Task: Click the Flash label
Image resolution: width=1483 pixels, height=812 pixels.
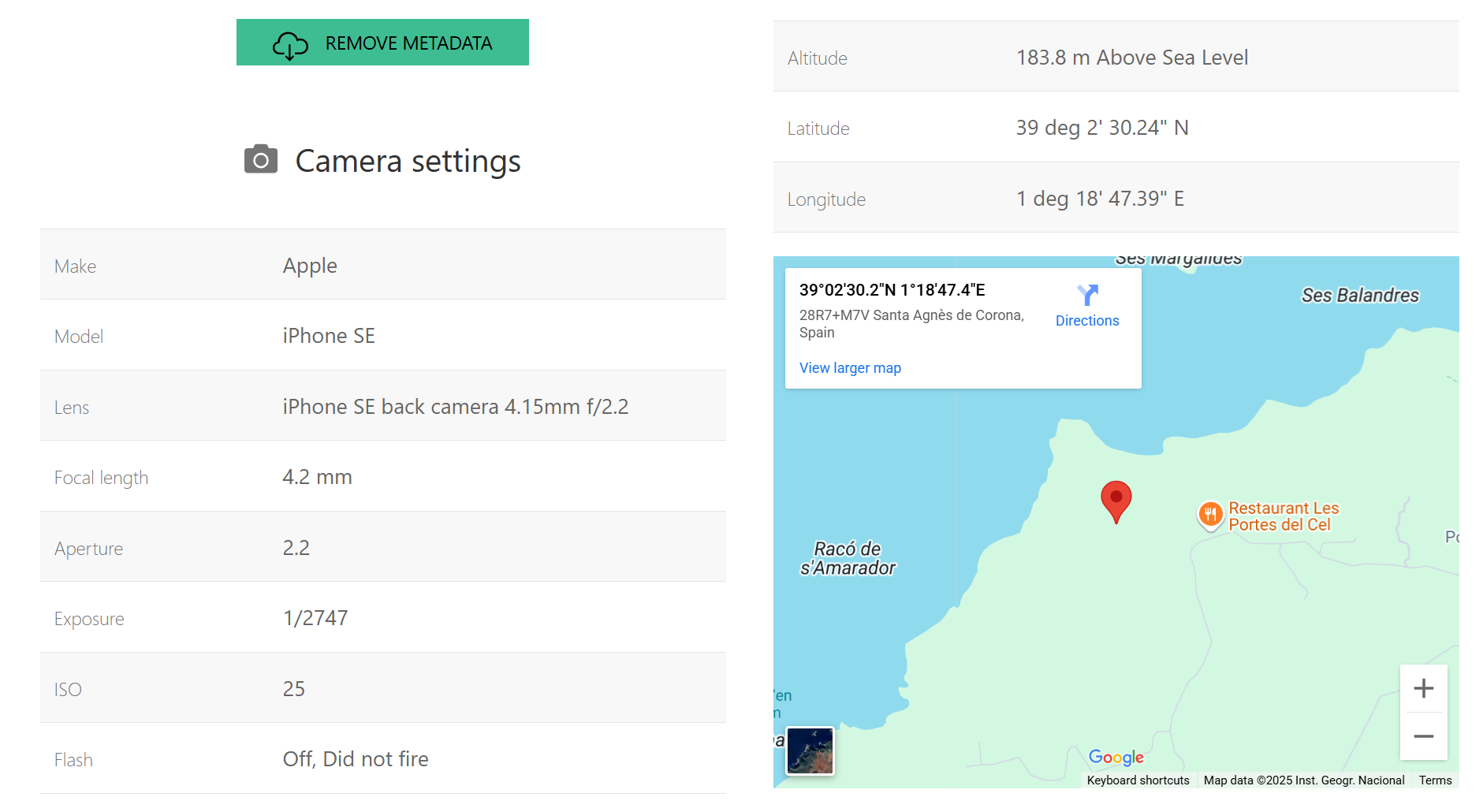Action: point(73,760)
